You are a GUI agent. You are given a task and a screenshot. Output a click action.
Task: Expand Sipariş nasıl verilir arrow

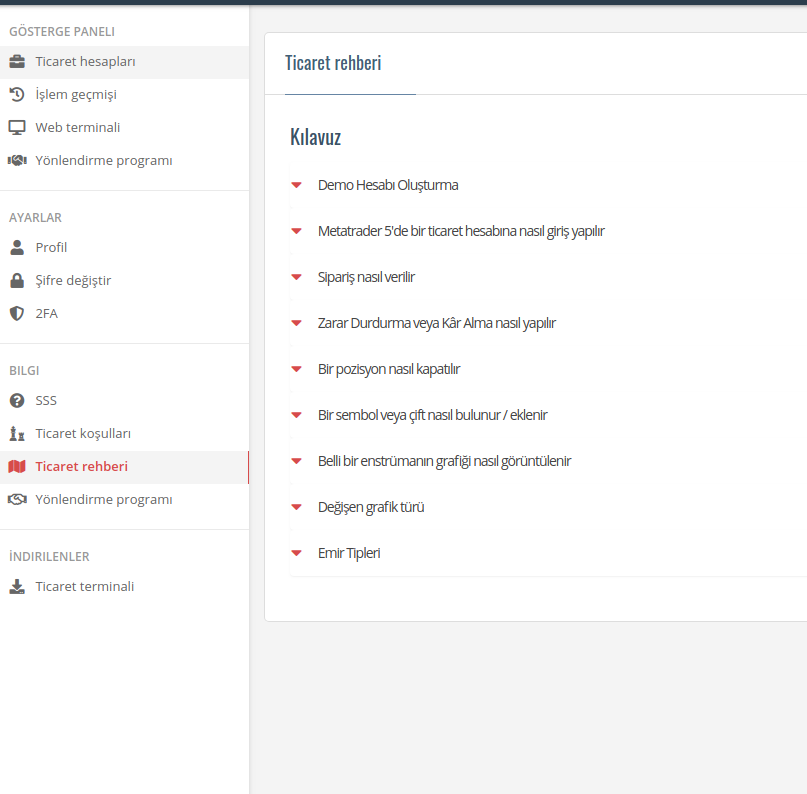tap(296, 277)
